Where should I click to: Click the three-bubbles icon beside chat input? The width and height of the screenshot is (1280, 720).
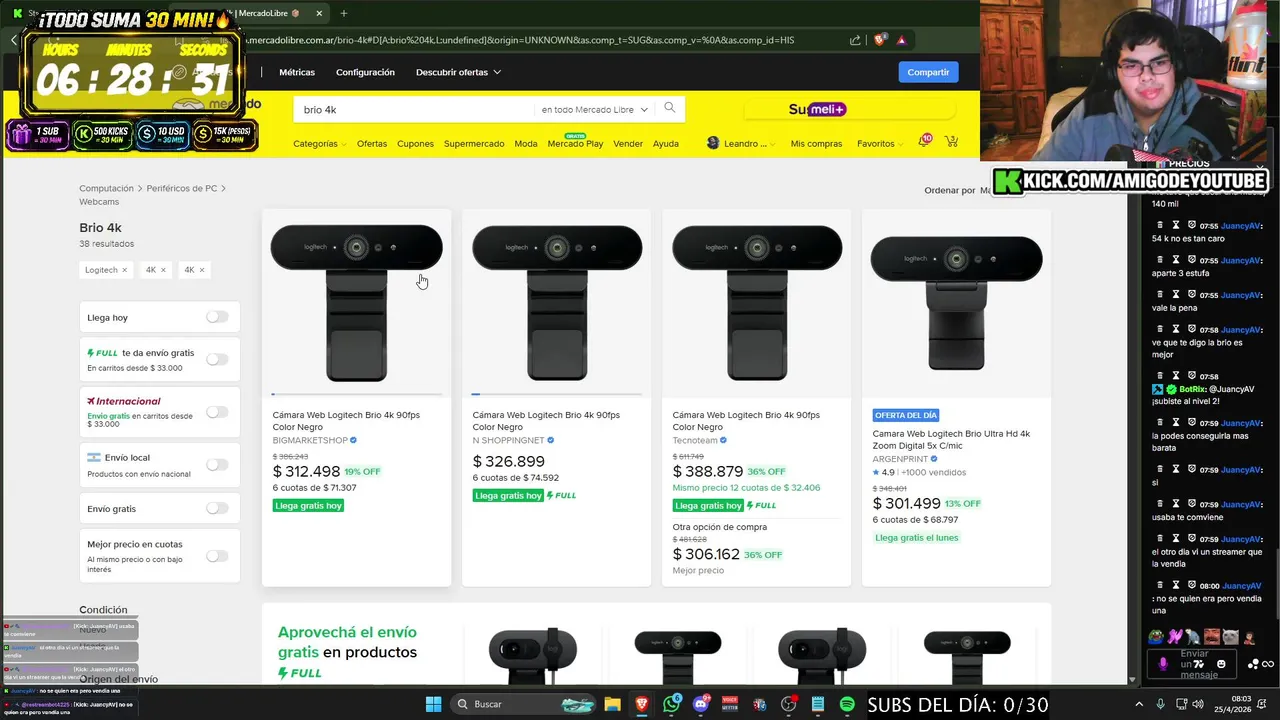pos(1254,664)
